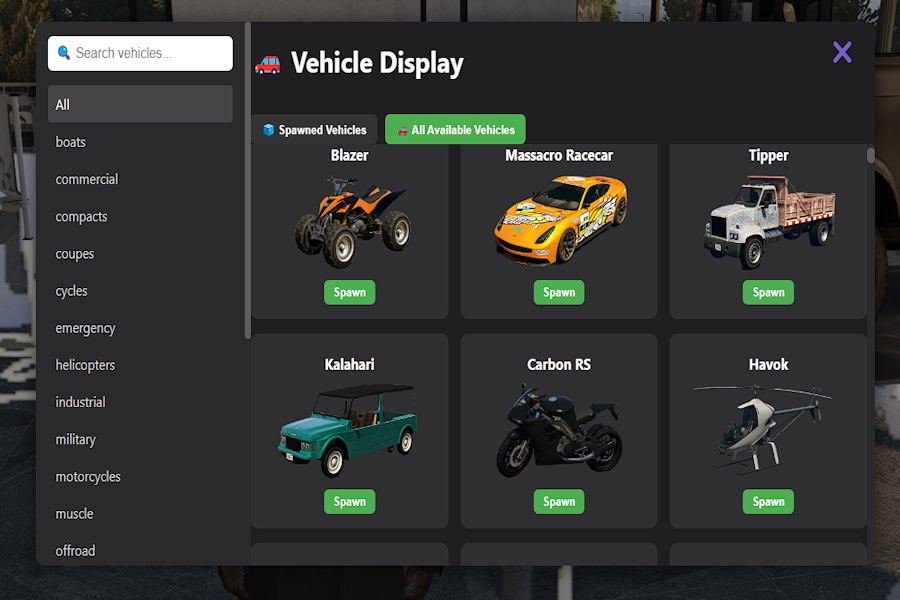Click the Carbon RS title text
The height and width of the screenshot is (600, 900).
coord(559,365)
